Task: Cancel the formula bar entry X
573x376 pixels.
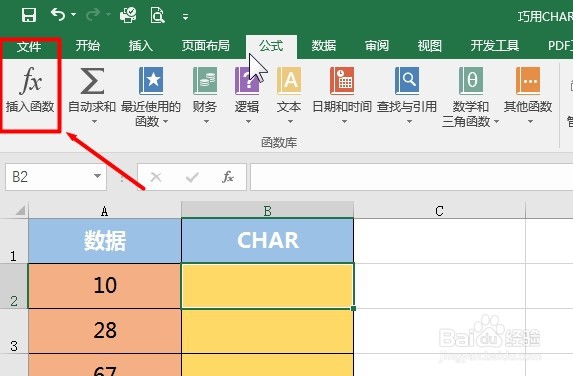Action: 156,177
